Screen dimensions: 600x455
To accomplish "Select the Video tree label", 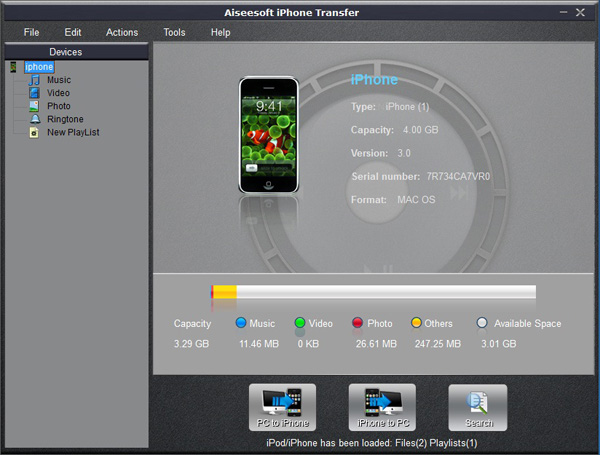I will [x=58, y=93].
